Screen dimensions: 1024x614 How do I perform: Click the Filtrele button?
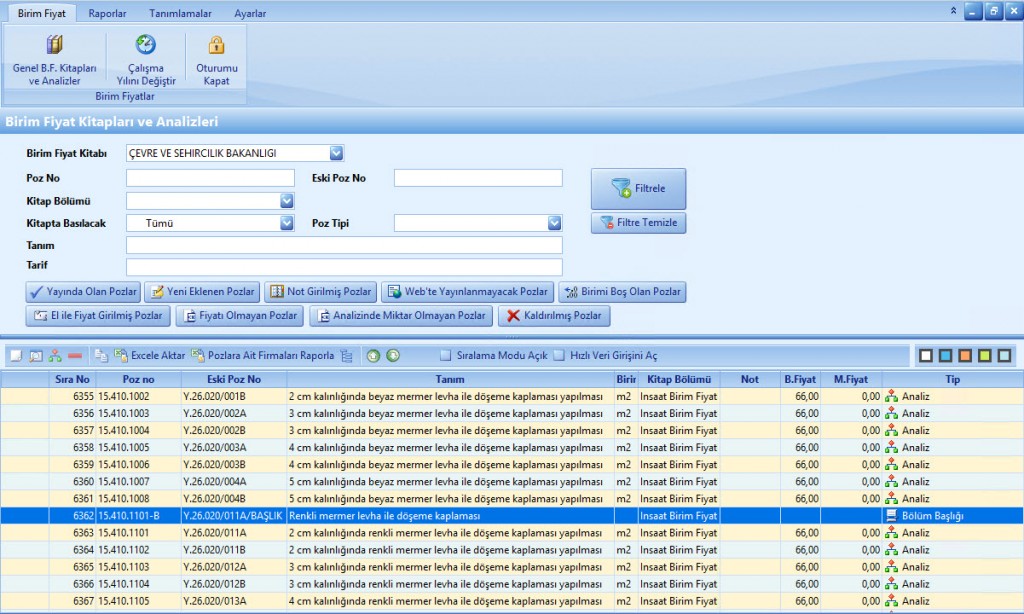pos(638,188)
